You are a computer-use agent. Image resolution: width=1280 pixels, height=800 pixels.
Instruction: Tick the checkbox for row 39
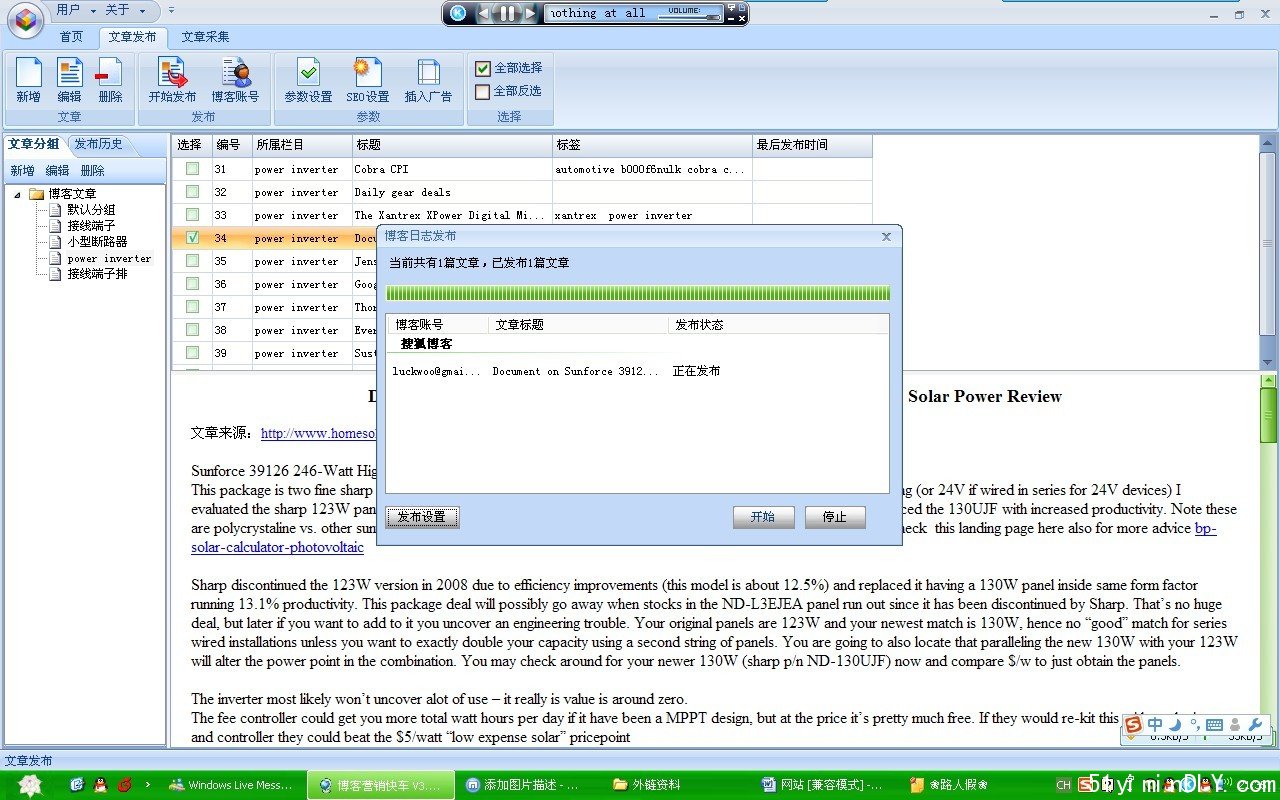pos(192,353)
